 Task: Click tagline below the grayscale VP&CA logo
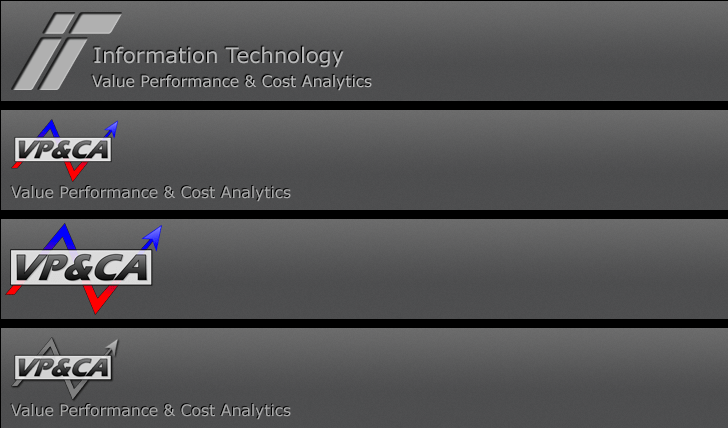pyautogui.click(x=151, y=411)
